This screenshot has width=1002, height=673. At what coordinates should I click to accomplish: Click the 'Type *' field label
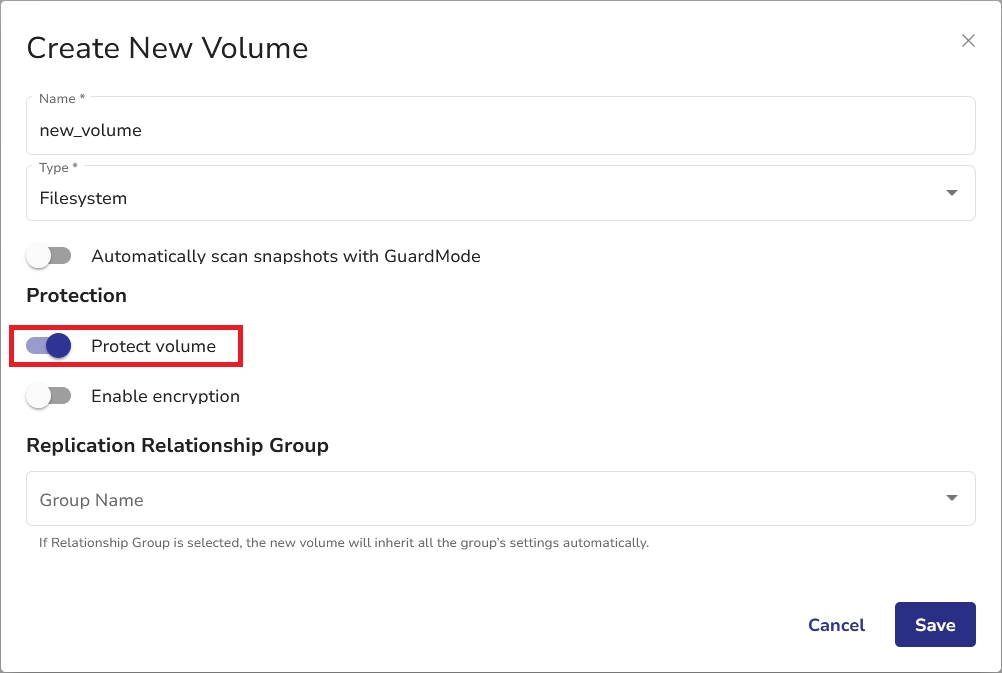point(57,168)
